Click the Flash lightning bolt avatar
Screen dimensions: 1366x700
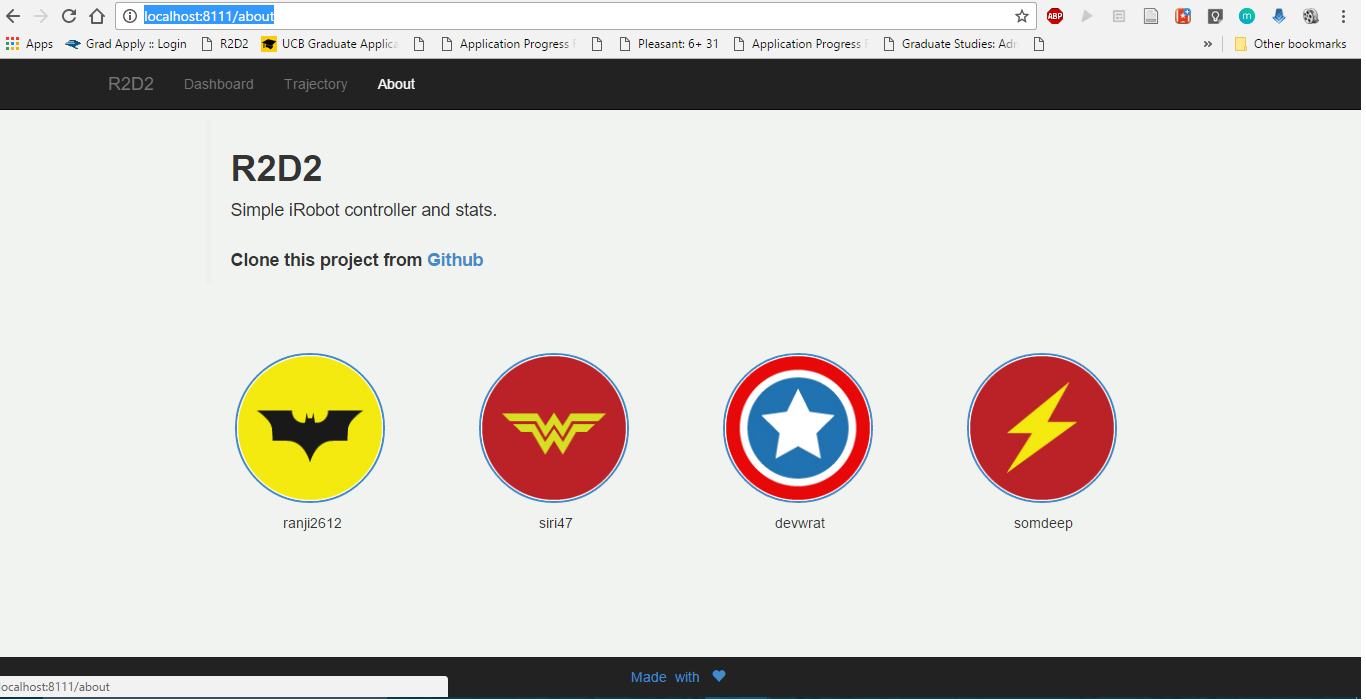pyautogui.click(x=1042, y=428)
